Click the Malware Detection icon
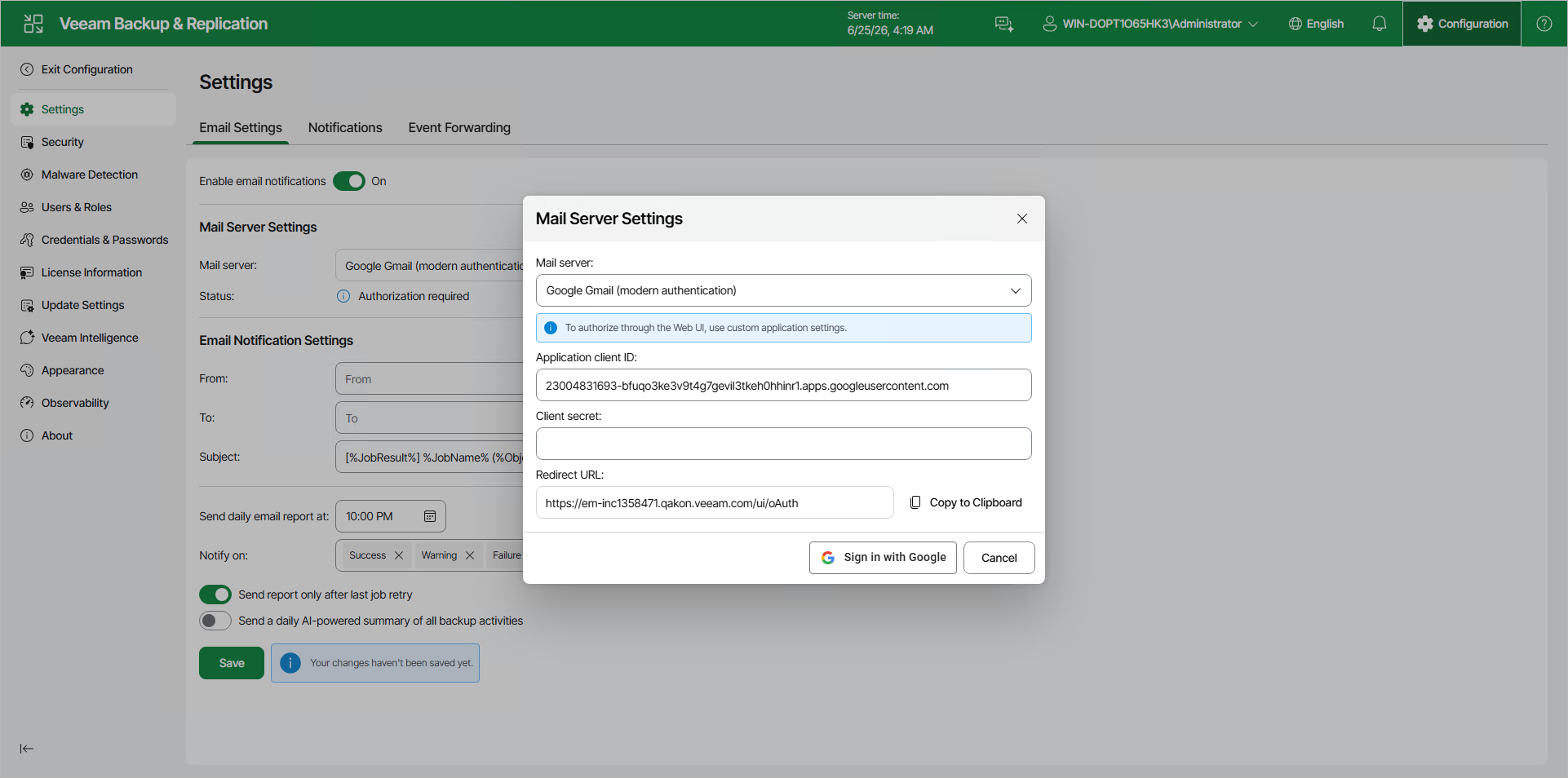This screenshot has height=778, width=1568. 27,175
